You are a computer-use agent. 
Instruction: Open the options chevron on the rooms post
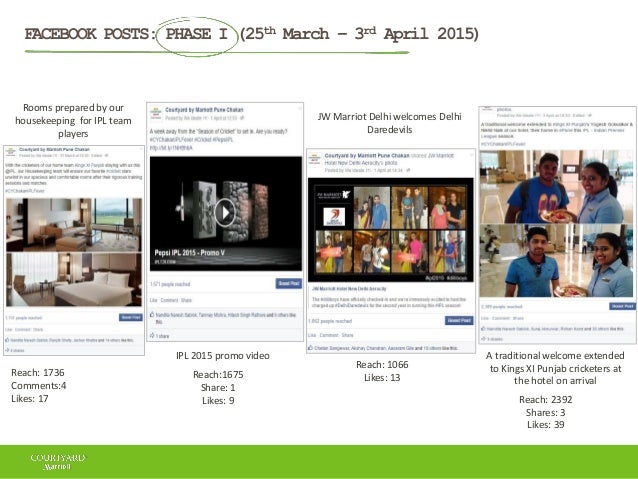(x=141, y=149)
